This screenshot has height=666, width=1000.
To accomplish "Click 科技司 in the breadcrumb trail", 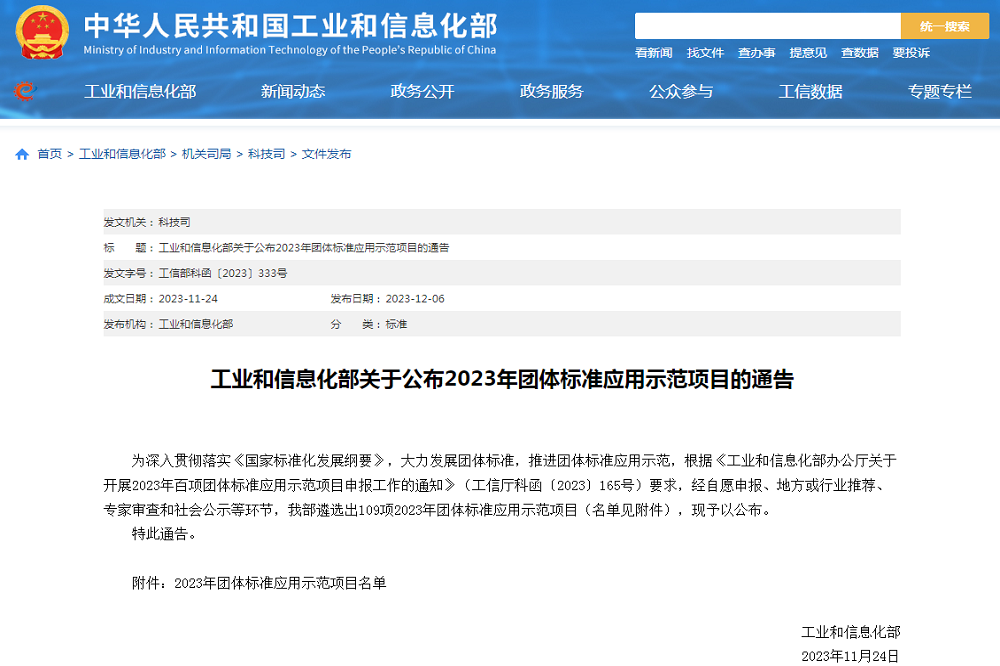I will tap(266, 154).
